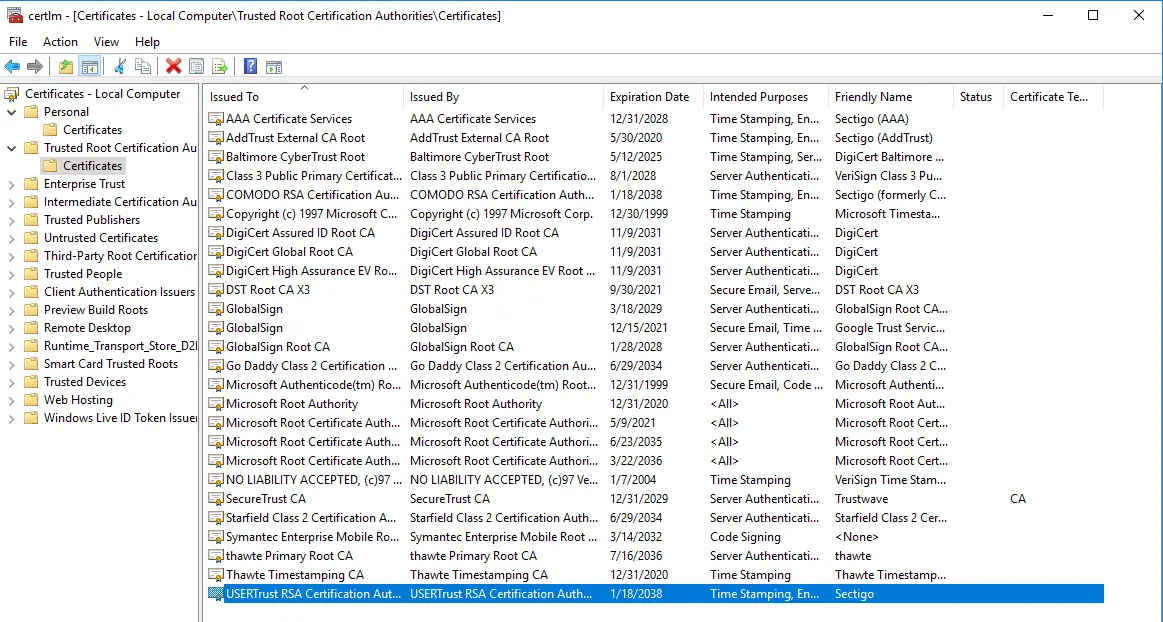Toggle the action pane visibility
Viewport: 1163px width, 622px height.
coord(275,67)
